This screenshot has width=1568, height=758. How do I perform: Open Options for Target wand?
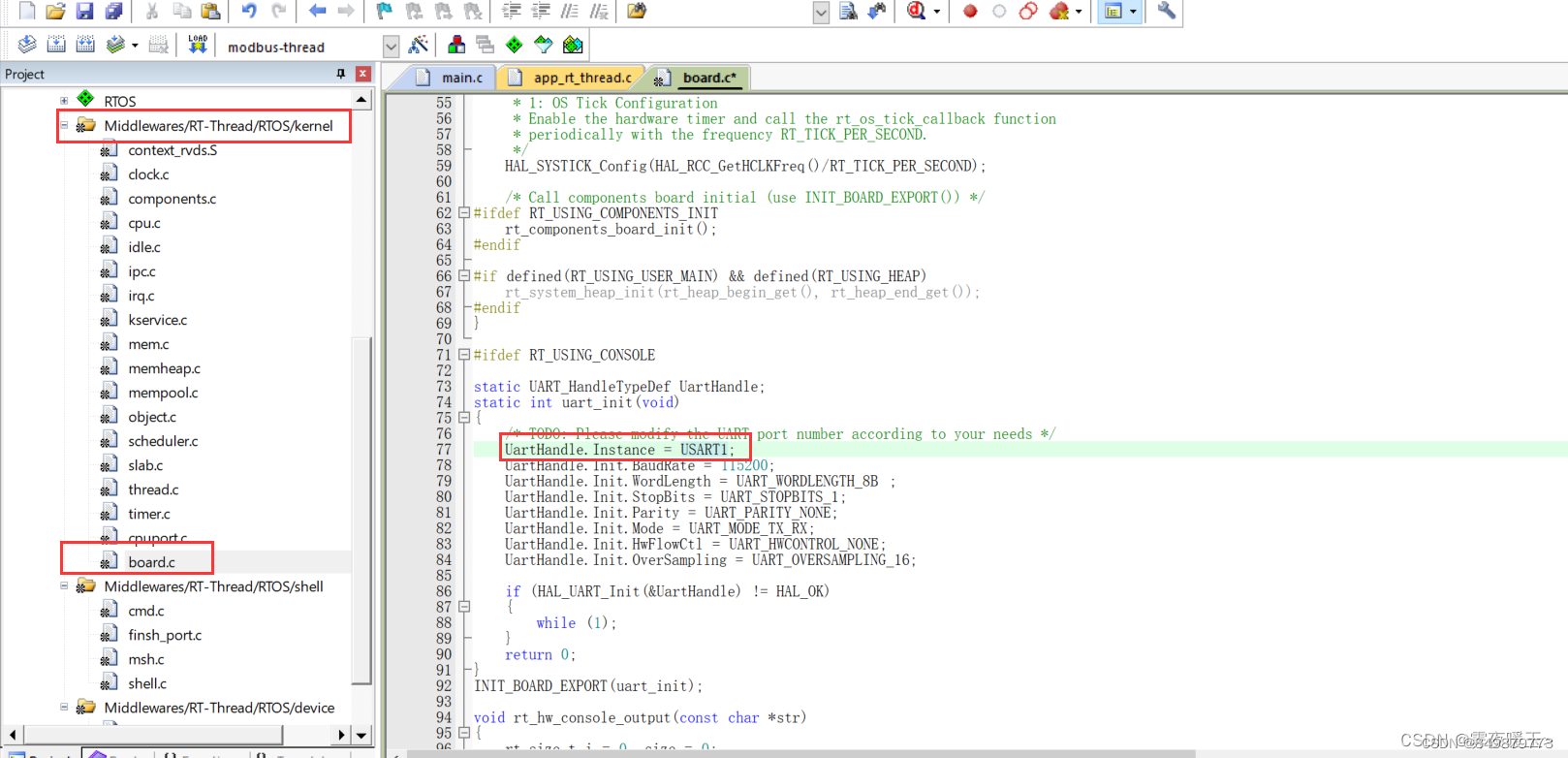click(x=418, y=45)
